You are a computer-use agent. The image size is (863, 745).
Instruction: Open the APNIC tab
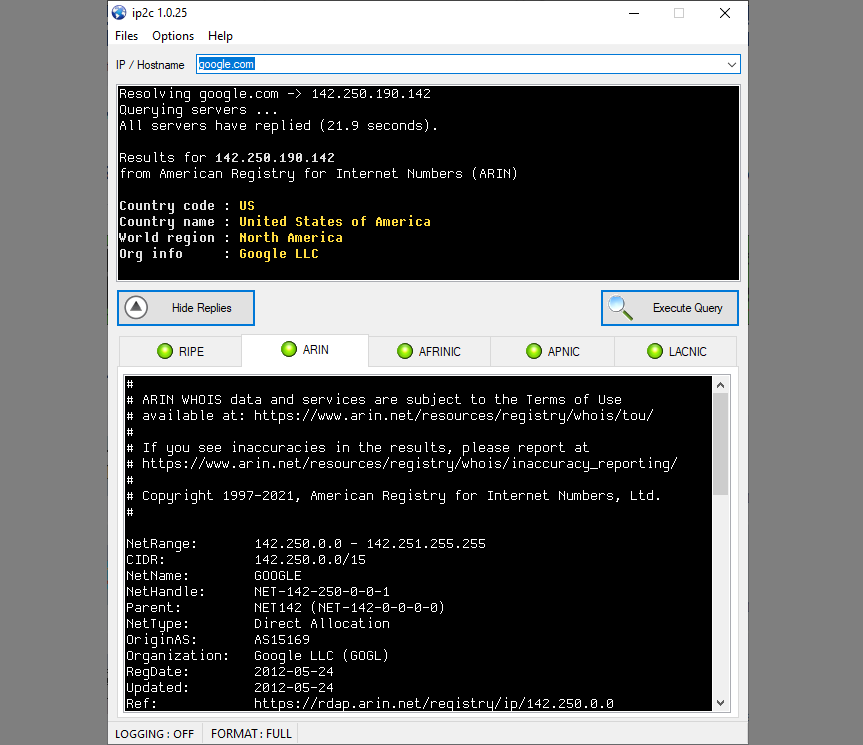552,351
